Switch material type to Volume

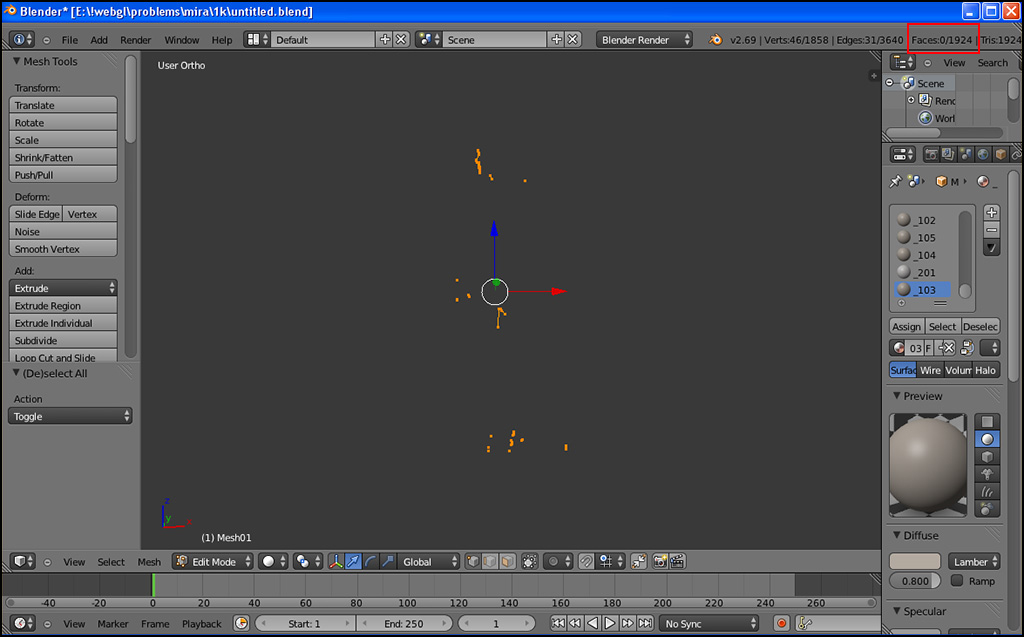tap(958, 370)
